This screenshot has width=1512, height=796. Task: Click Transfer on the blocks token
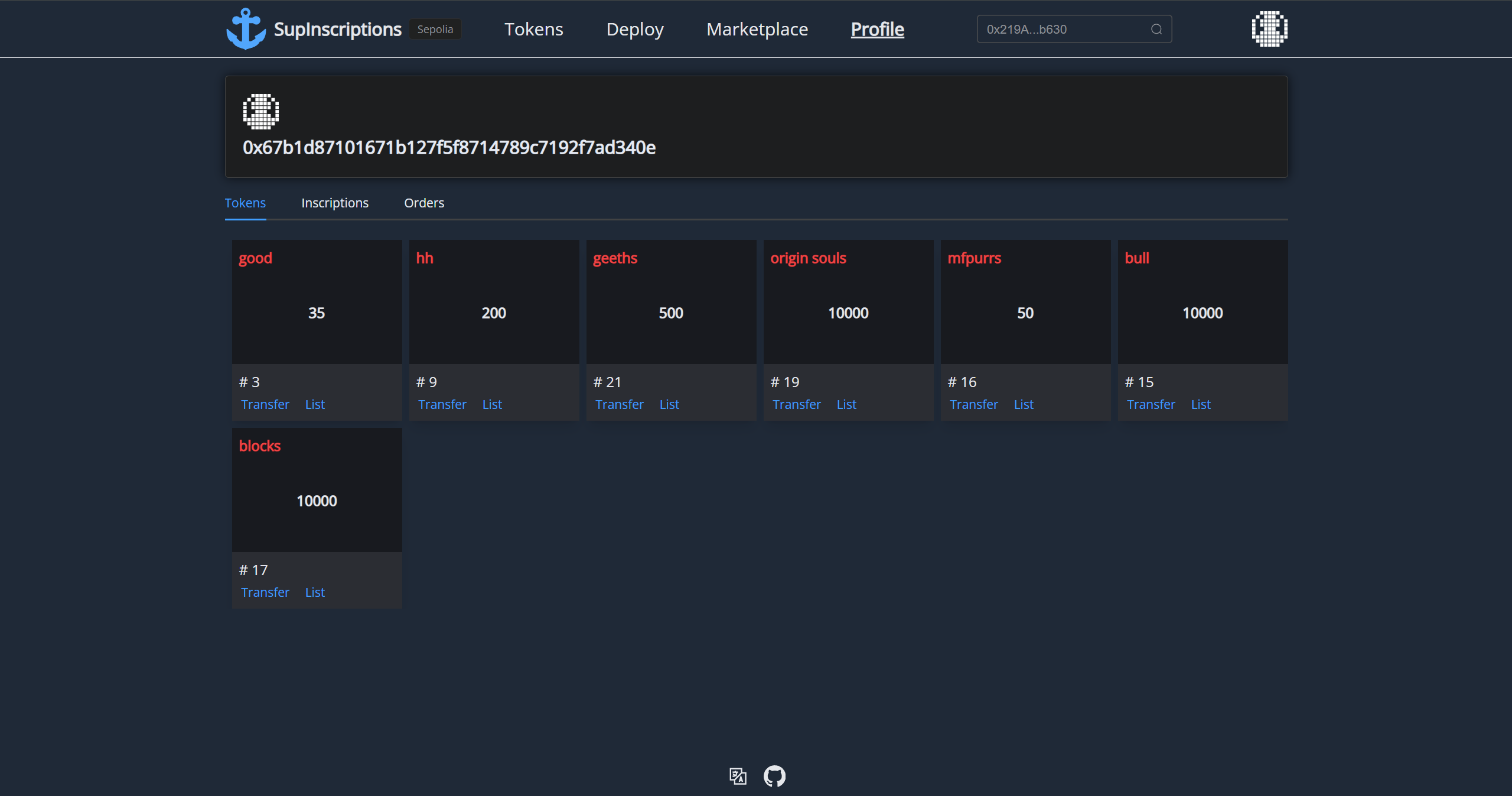265,592
